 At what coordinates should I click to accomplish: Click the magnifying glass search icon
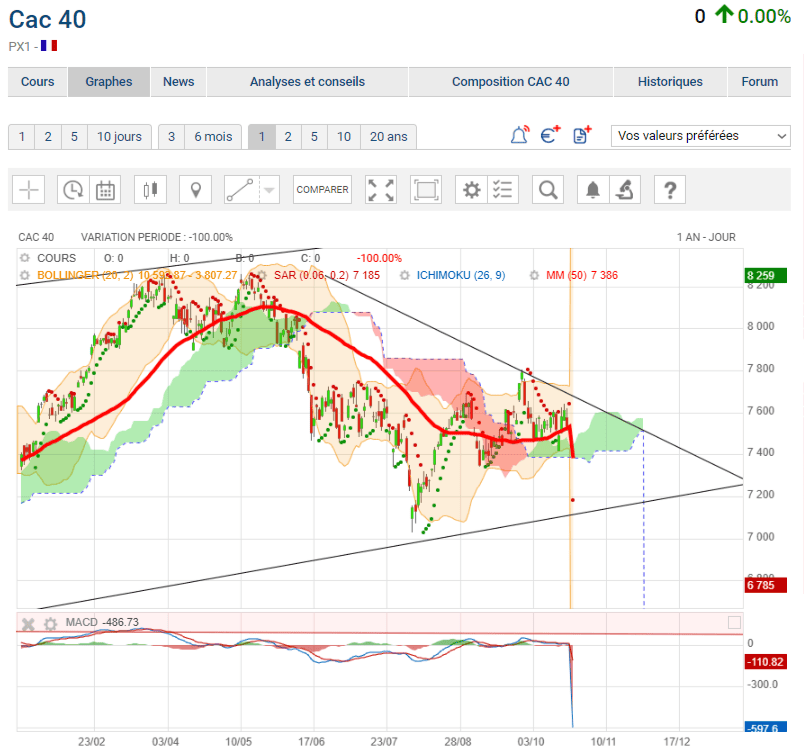coord(548,190)
